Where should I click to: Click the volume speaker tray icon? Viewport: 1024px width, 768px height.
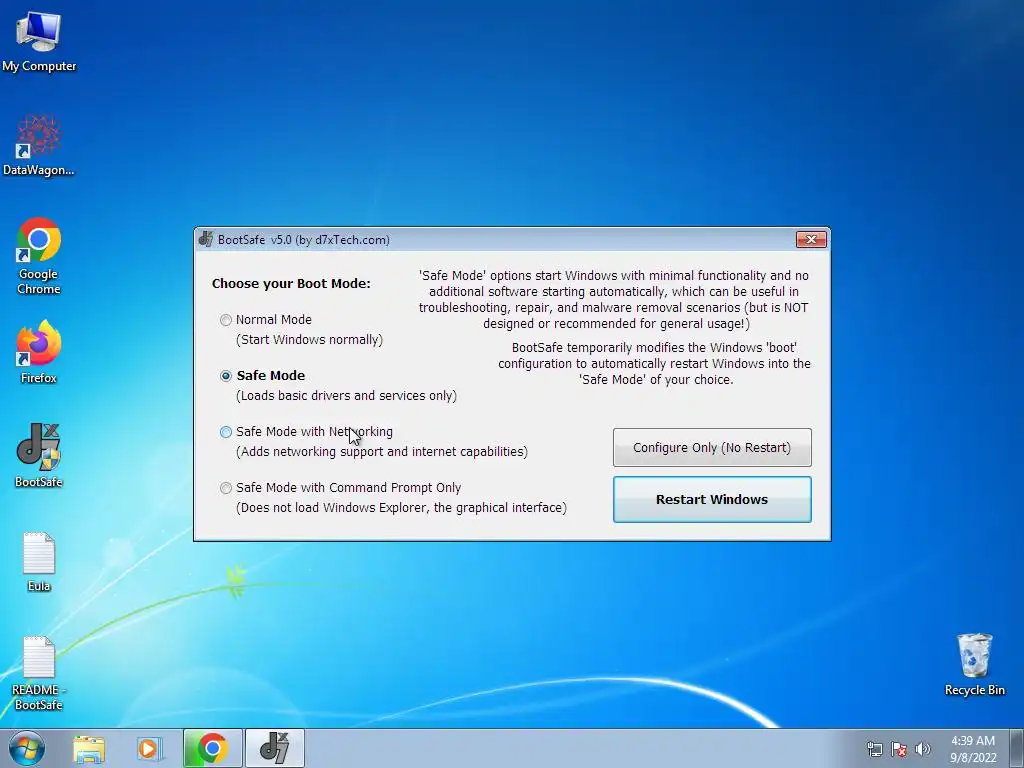923,749
